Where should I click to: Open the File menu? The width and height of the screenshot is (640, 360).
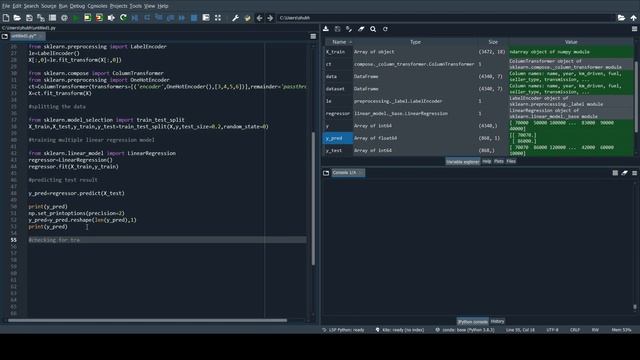6,6
